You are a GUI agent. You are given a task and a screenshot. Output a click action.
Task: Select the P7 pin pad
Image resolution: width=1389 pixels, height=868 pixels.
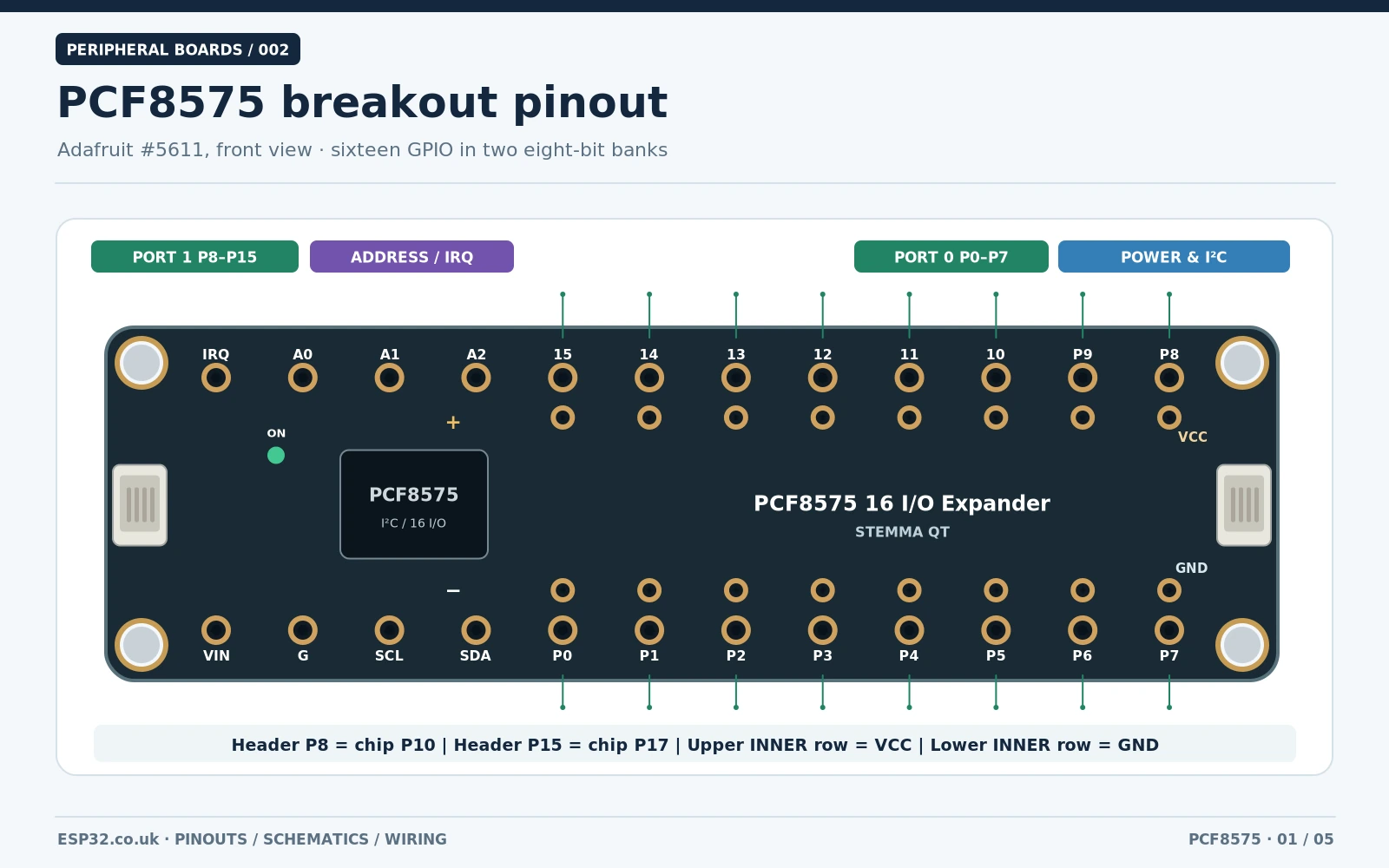click(x=1169, y=630)
